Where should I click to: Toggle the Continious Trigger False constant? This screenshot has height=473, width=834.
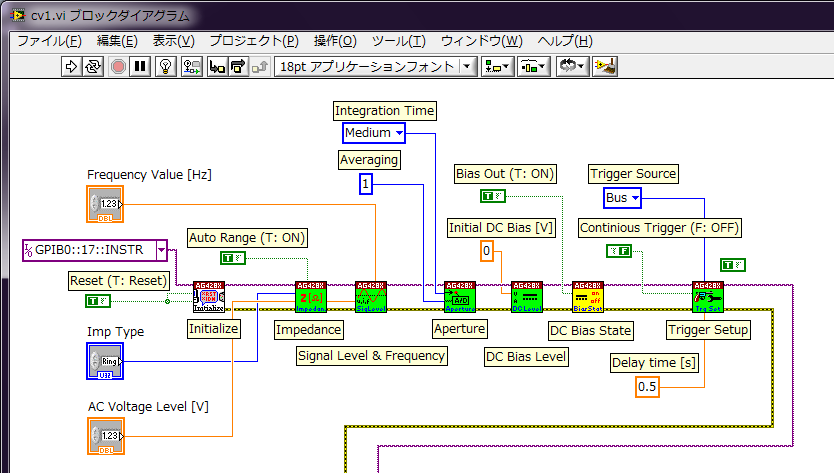[619, 251]
